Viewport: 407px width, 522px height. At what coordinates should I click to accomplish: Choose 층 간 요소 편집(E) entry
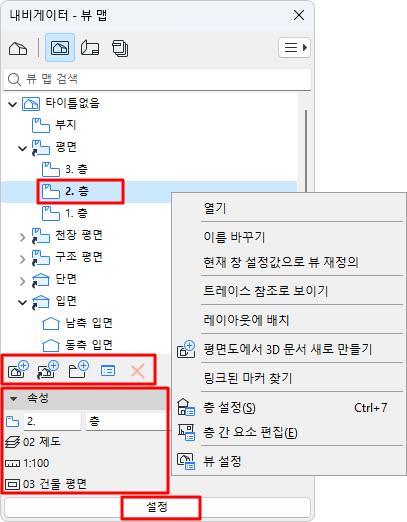289,433
